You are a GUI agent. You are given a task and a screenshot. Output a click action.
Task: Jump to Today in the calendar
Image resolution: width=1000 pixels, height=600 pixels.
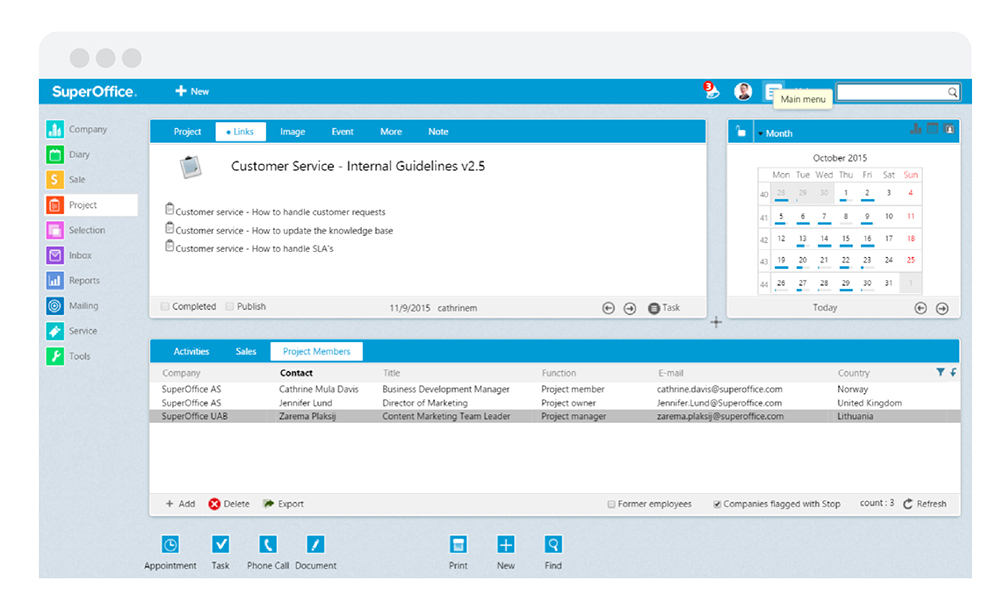(x=825, y=308)
